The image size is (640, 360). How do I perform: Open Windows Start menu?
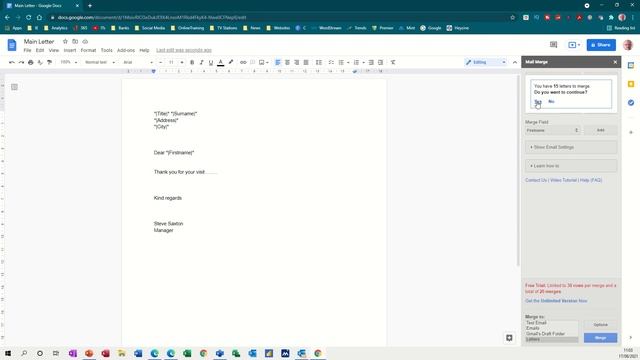[8, 353]
